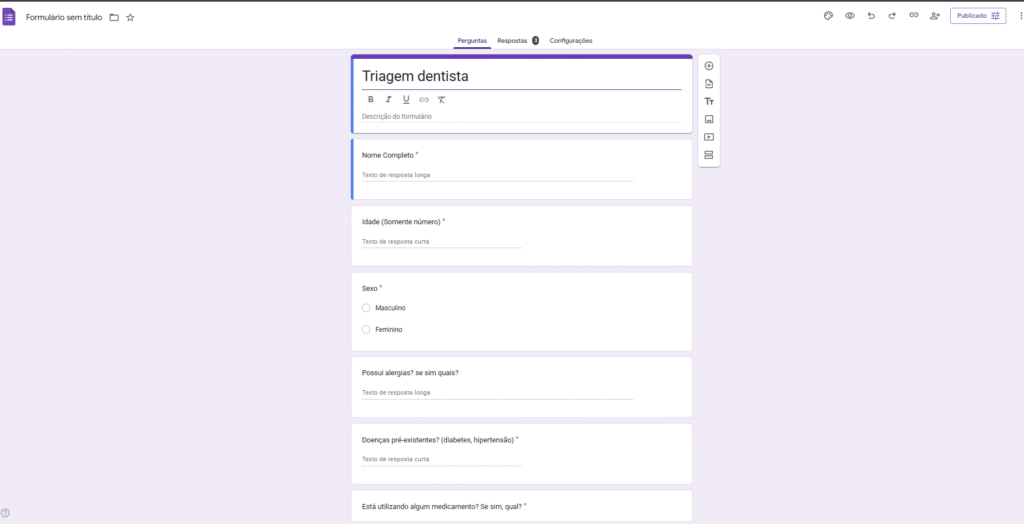1024x524 pixels.
Task: Redo the last undone change
Action: [892, 16]
